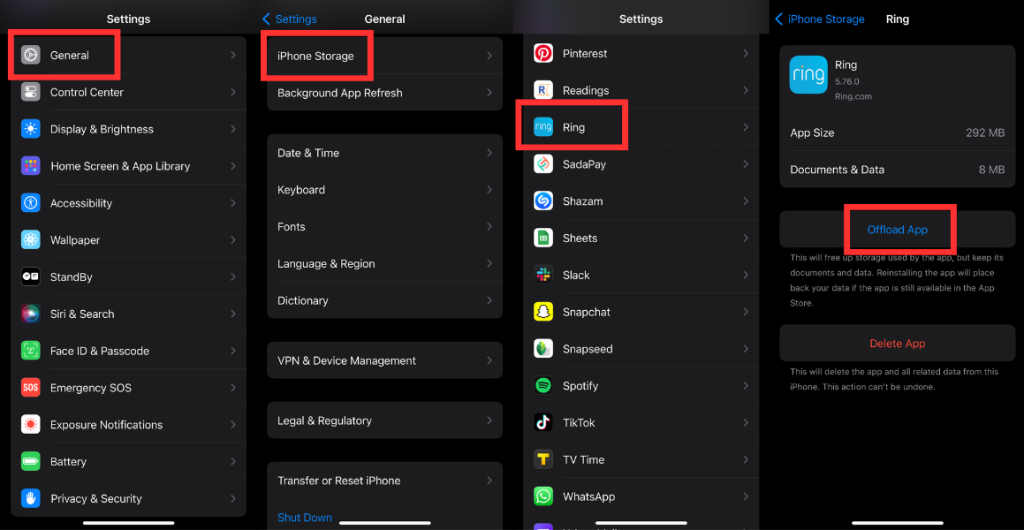Tap the chevron on the General row
Screen dimensions: 1024x530
[x=233, y=55]
